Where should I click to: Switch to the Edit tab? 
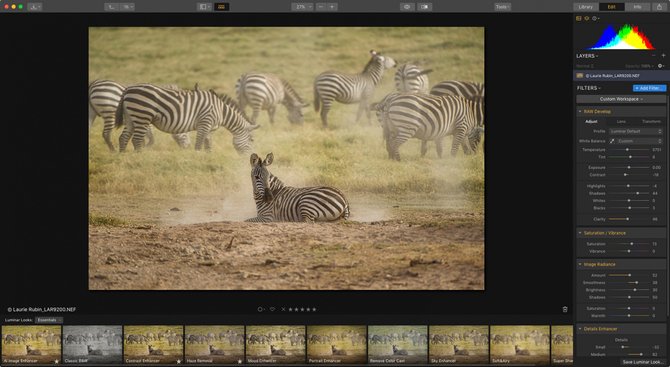pyautogui.click(x=611, y=7)
